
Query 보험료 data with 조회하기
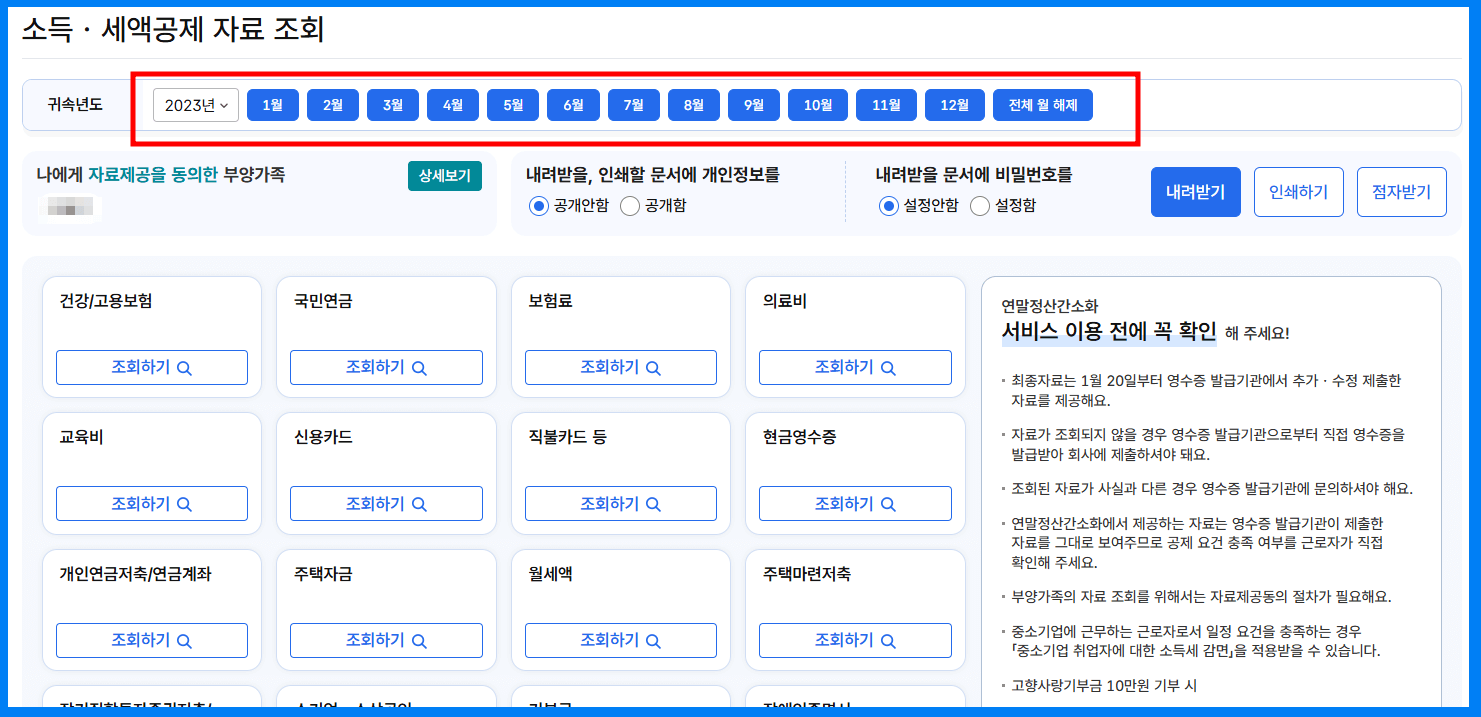coord(620,367)
